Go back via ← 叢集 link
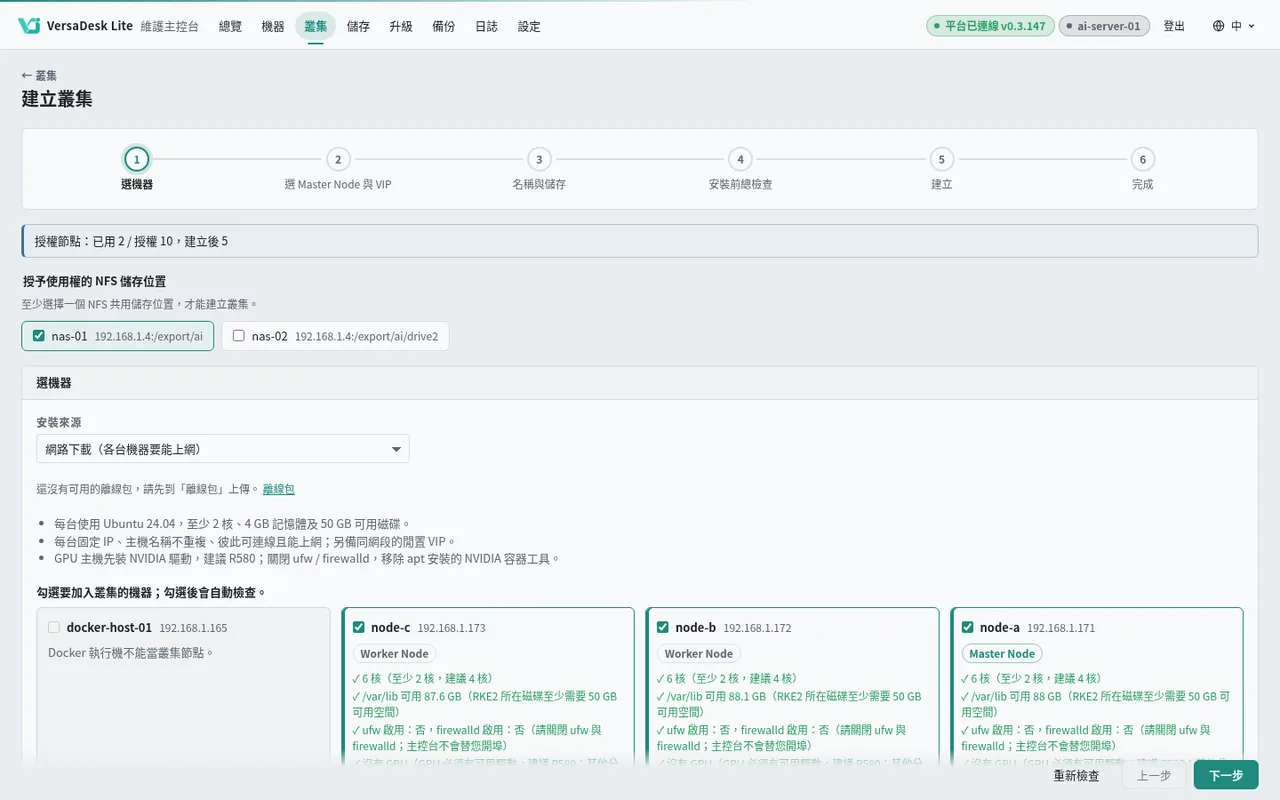 click(39, 75)
